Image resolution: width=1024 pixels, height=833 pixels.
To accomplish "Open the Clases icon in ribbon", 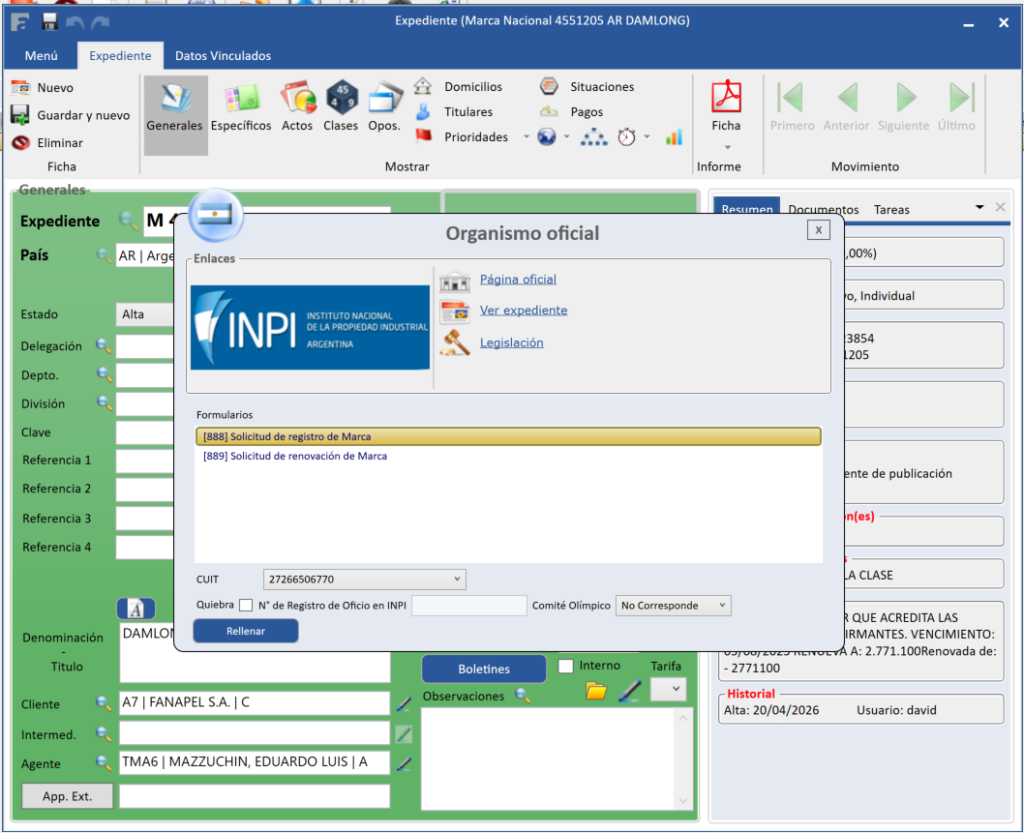I will [341, 99].
